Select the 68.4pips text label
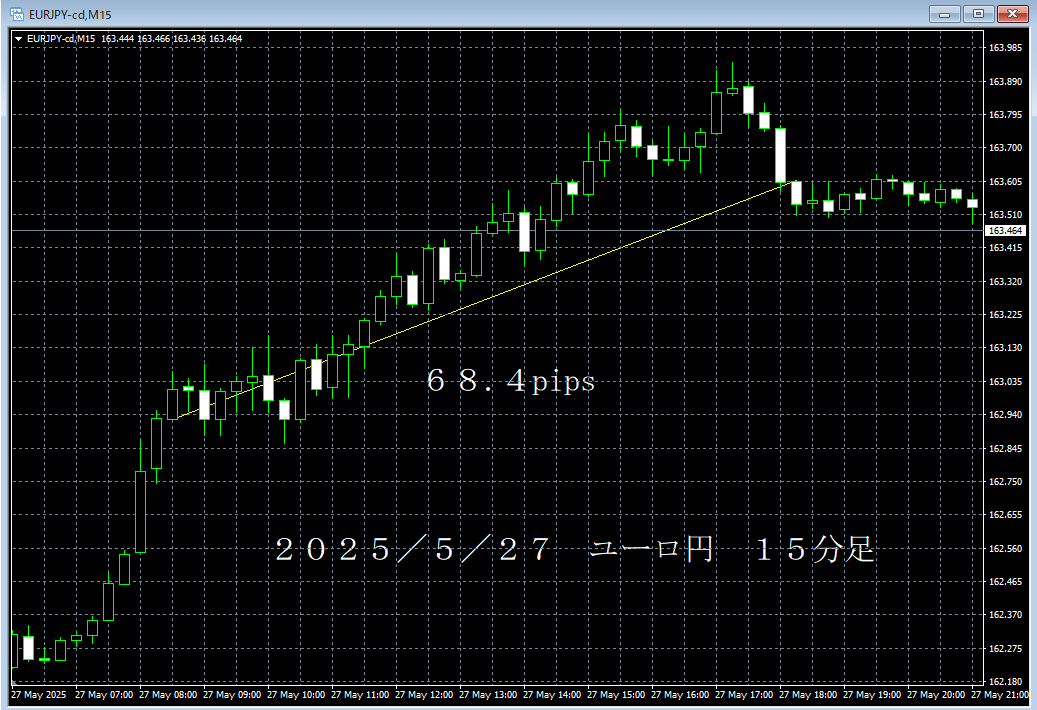Viewport: 1037px width, 710px height. point(510,381)
